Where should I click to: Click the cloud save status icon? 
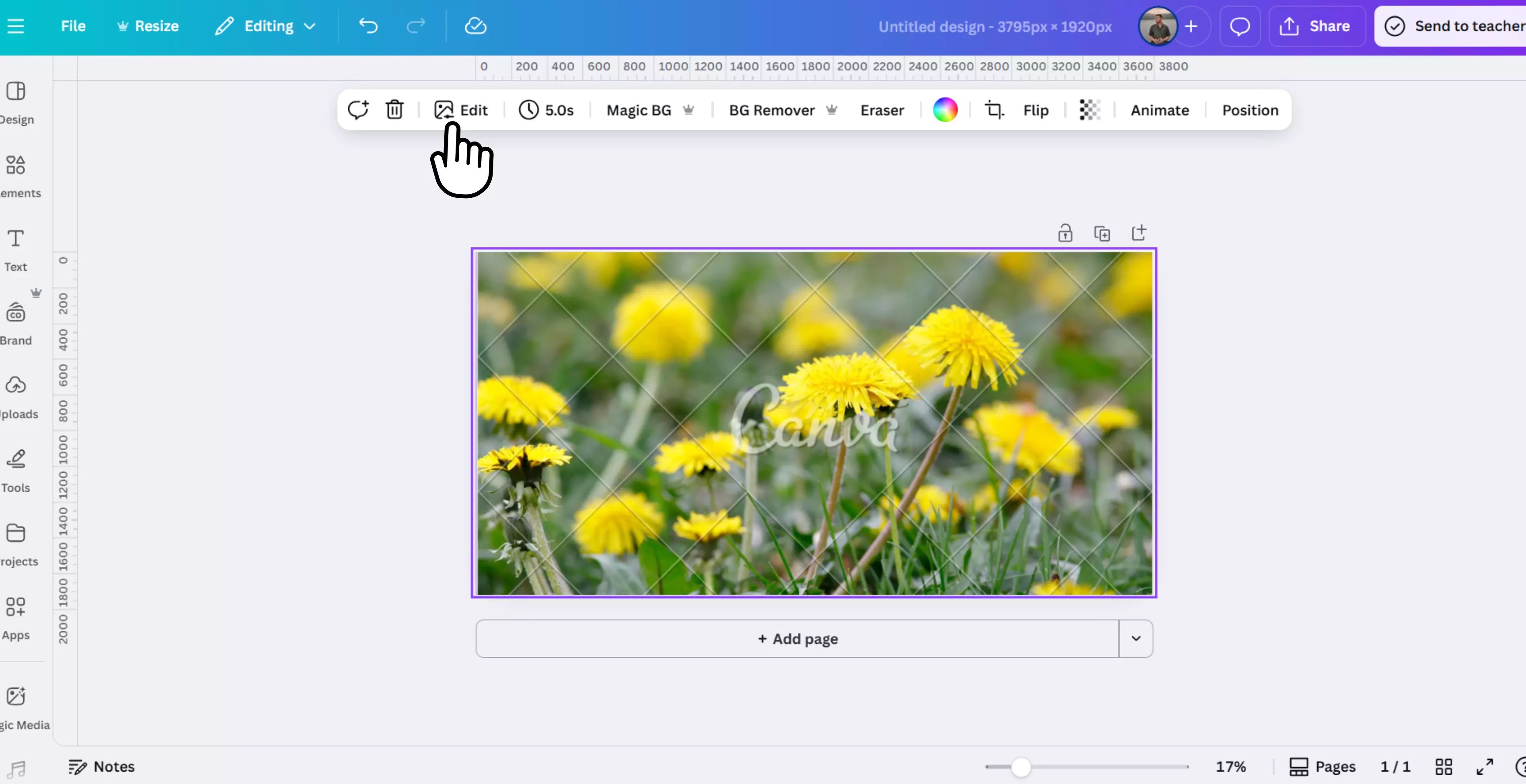tap(475, 26)
